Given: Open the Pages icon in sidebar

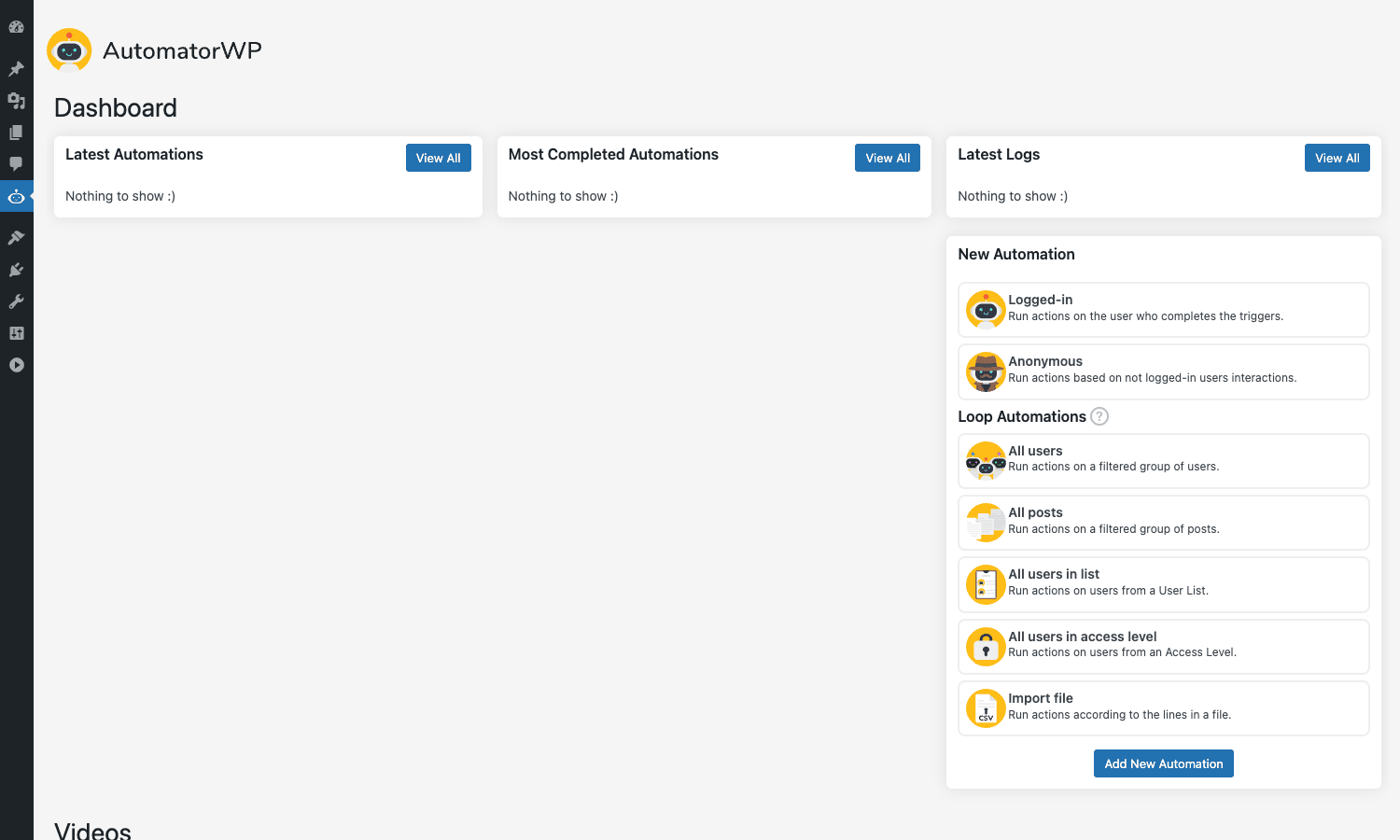Looking at the screenshot, I should (x=16, y=133).
